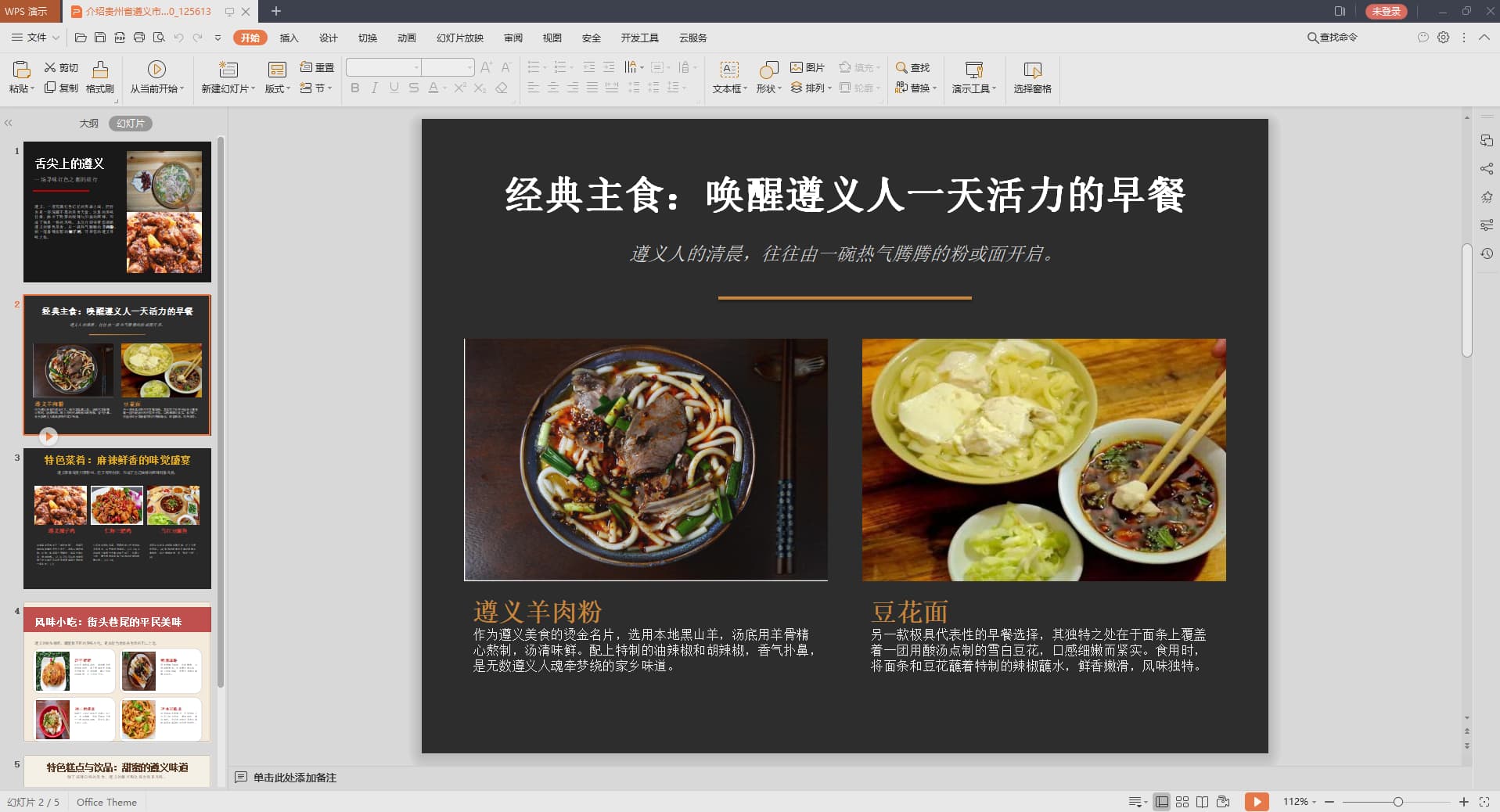Switch to 大纲 outline pane tab
This screenshot has height=812, width=1500.
[x=89, y=124]
